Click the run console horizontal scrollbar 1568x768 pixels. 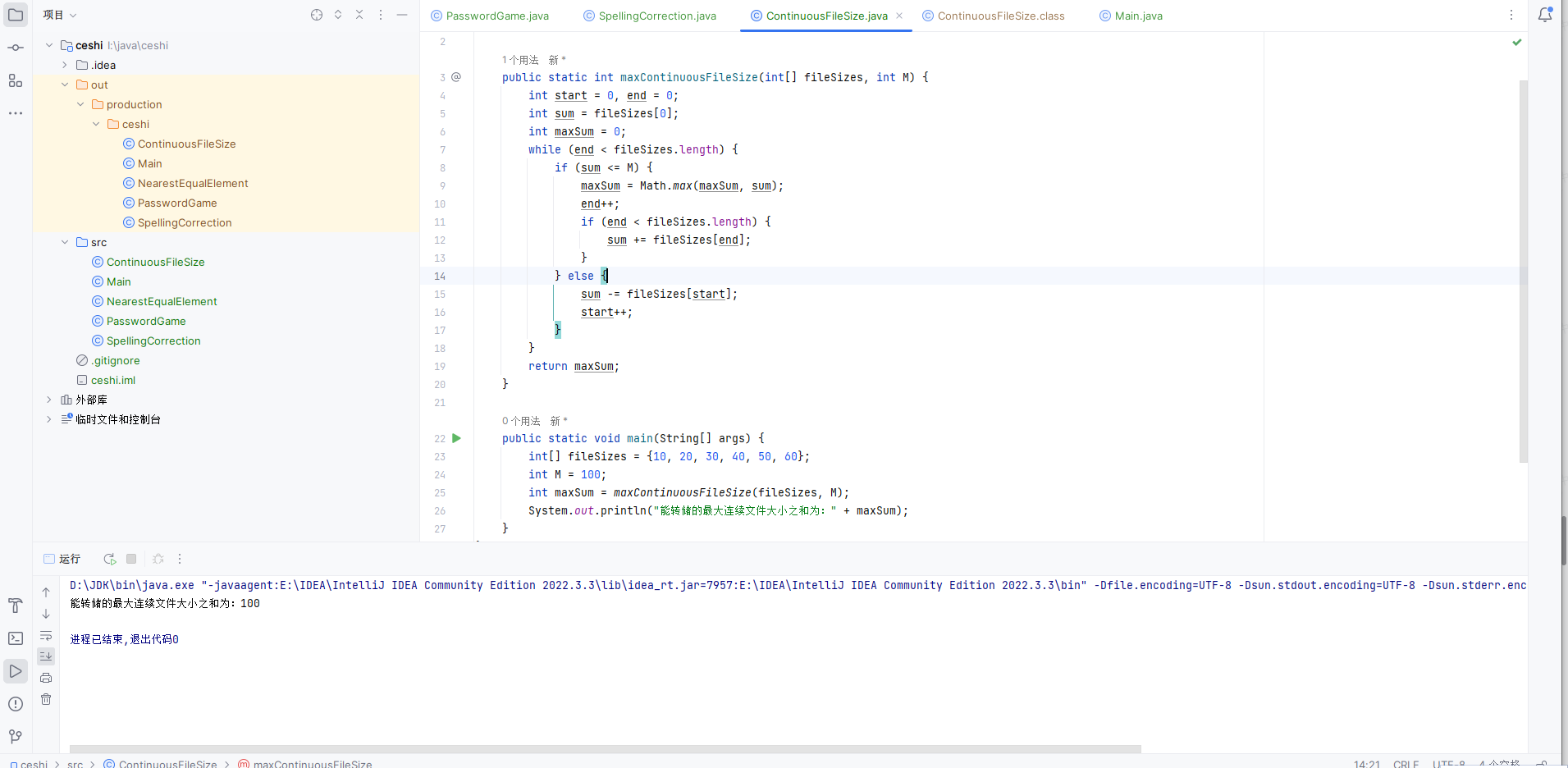point(606,749)
